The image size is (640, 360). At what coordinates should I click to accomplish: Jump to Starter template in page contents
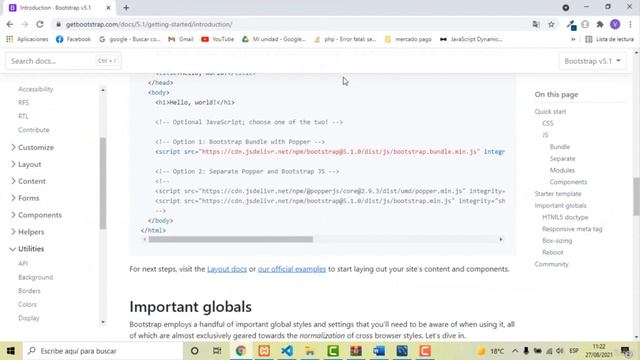[558, 194]
